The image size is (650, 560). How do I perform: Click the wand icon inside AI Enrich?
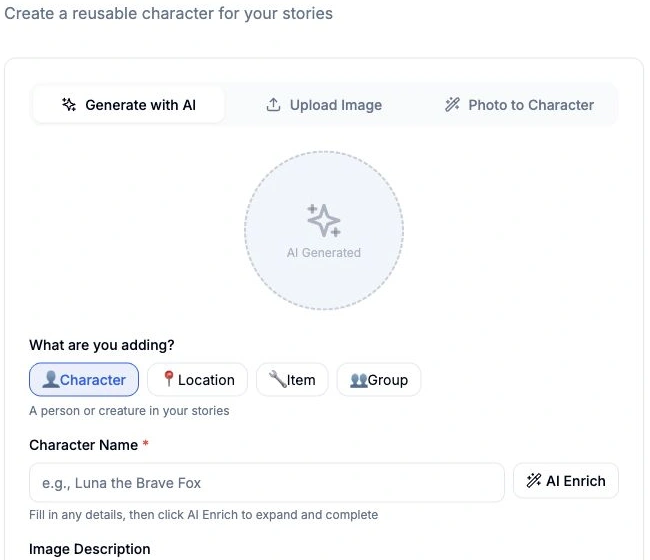coord(534,481)
